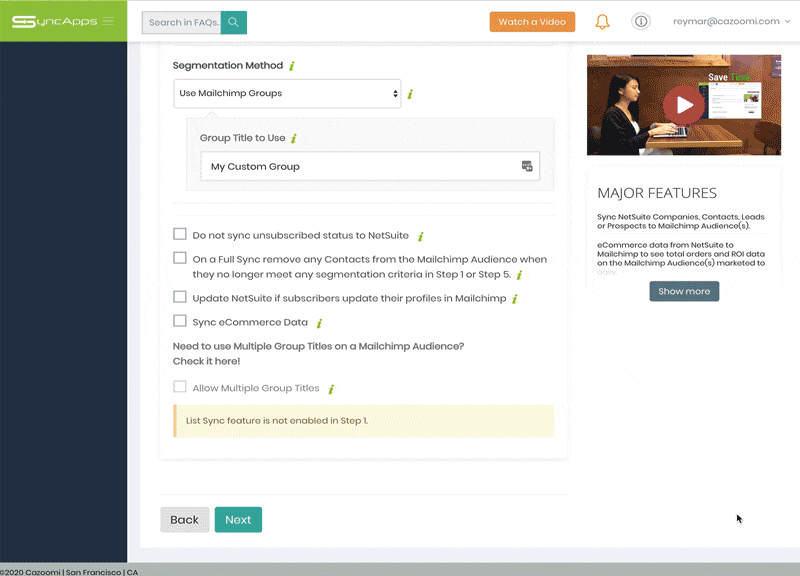Click info icon for Sync eCommerce Data
The height and width of the screenshot is (576, 800).
pyautogui.click(x=319, y=323)
